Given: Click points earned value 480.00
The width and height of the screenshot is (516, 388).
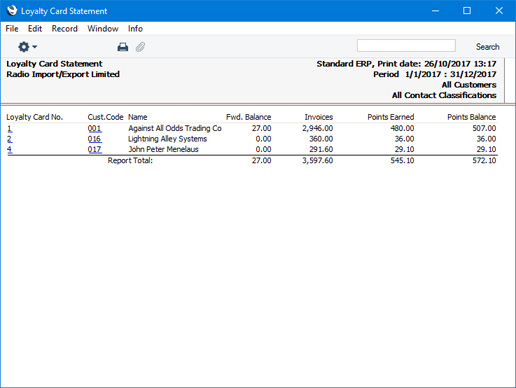Looking at the screenshot, I should tap(402, 128).
